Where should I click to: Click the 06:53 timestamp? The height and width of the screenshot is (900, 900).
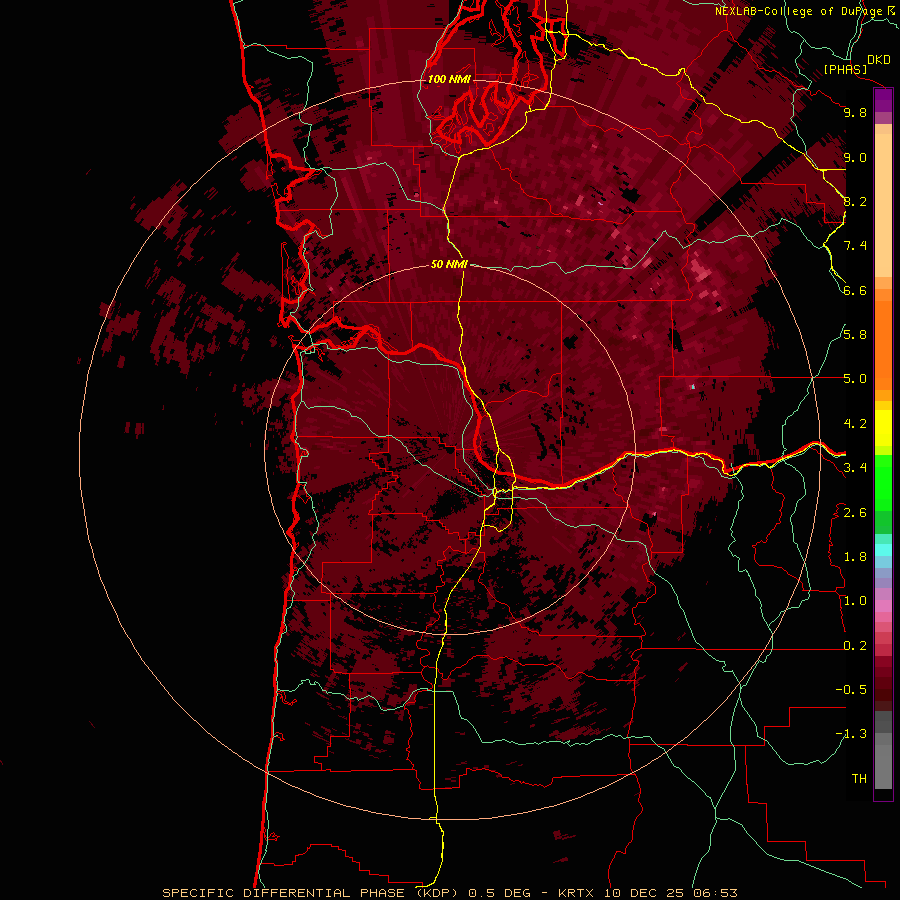715,893
